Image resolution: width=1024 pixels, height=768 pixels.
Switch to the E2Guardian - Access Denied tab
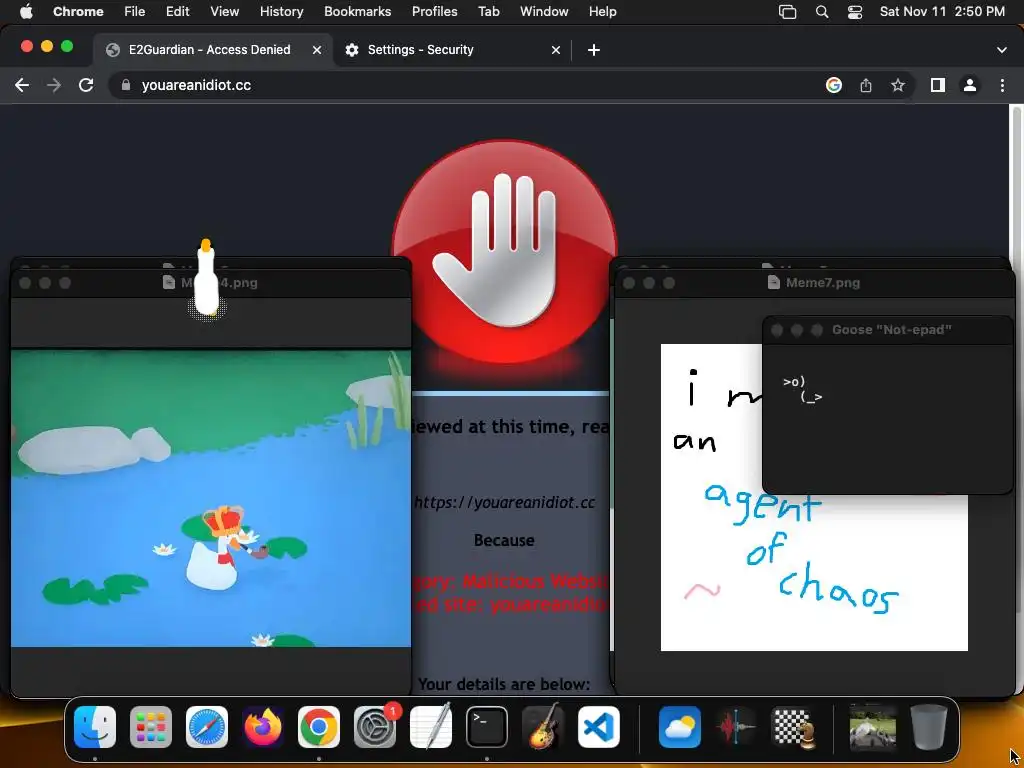click(x=214, y=50)
